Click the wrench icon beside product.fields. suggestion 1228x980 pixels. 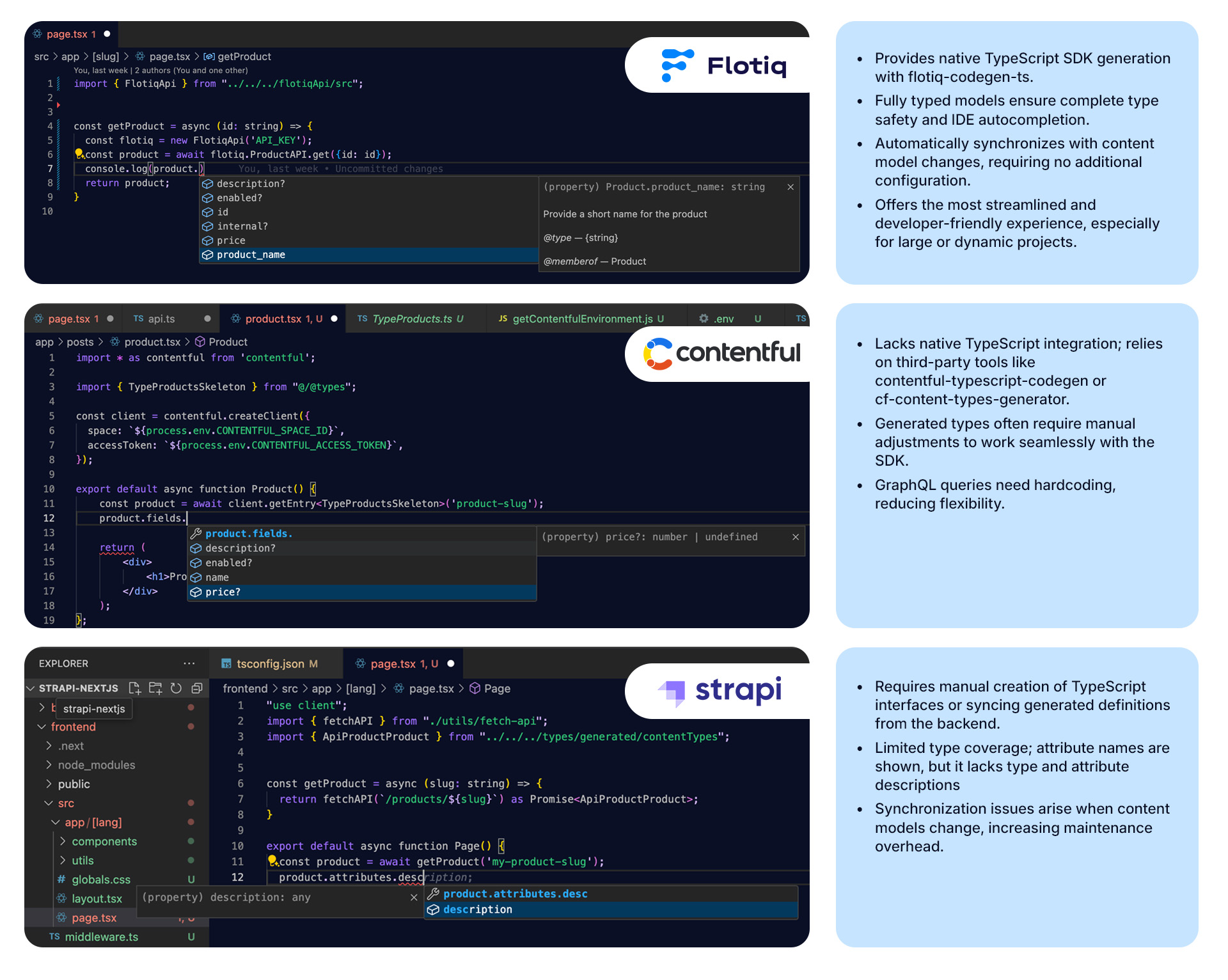click(196, 533)
